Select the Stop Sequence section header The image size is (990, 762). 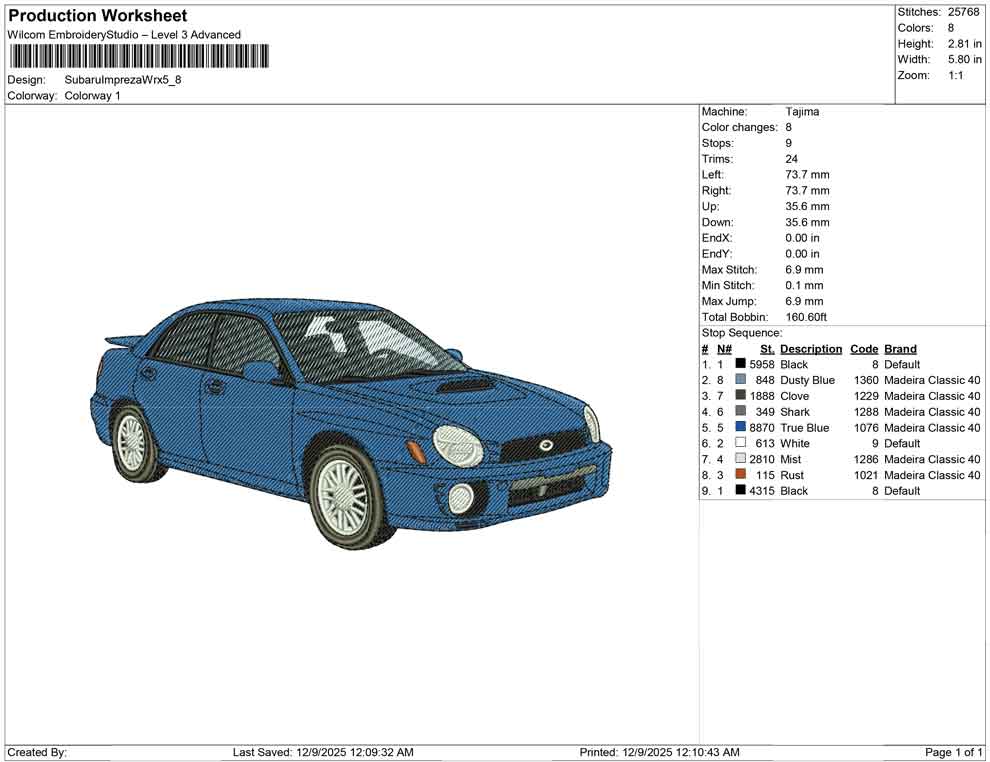click(742, 332)
